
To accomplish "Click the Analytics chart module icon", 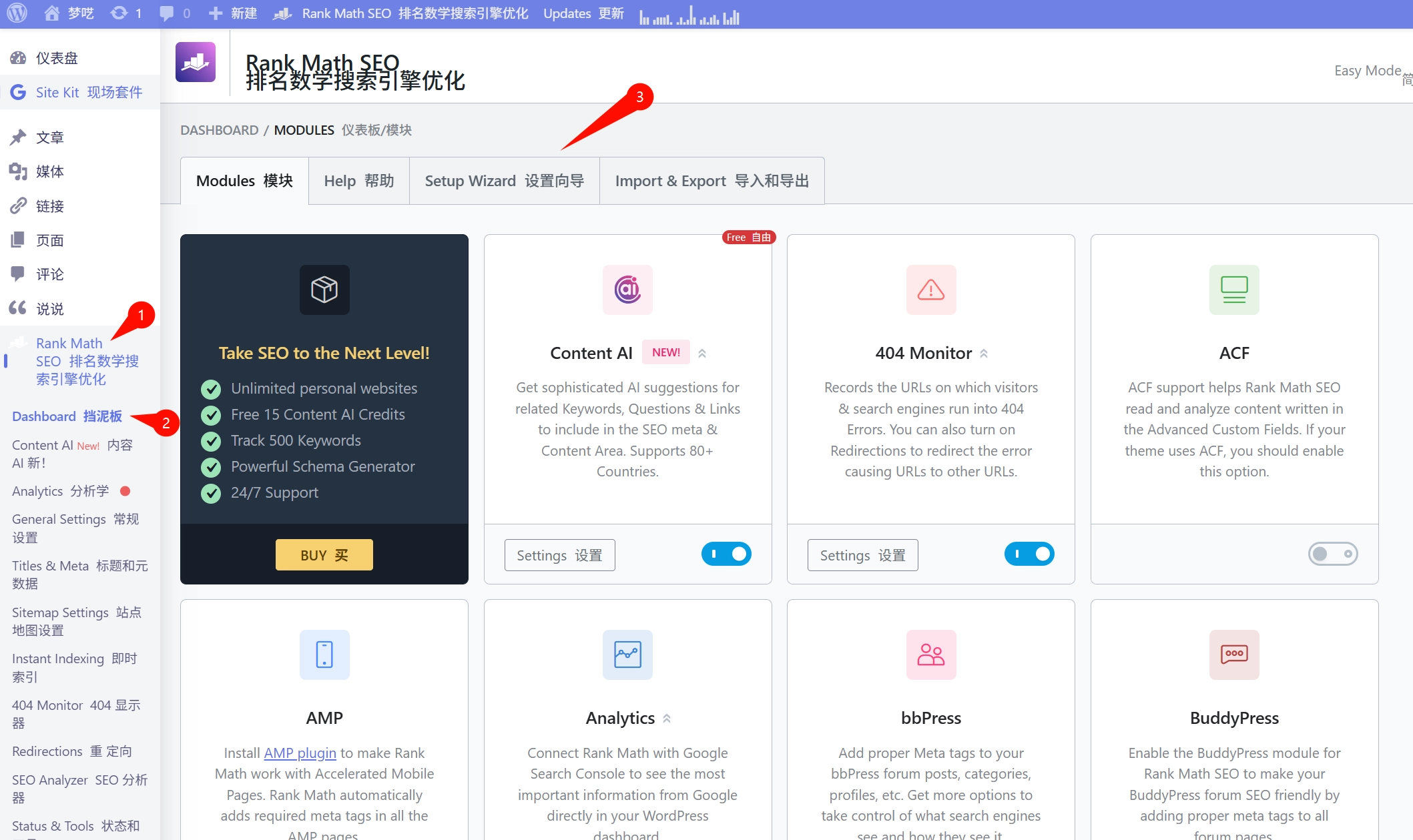I will (627, 655).
